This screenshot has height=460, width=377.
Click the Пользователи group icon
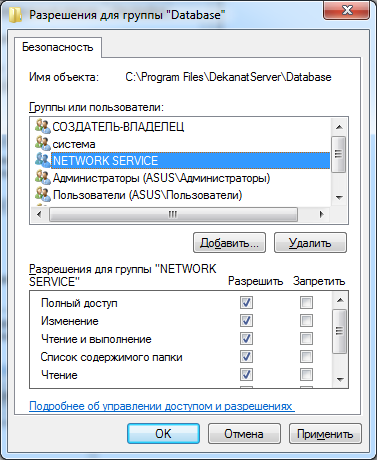click(x=43, y=195)
